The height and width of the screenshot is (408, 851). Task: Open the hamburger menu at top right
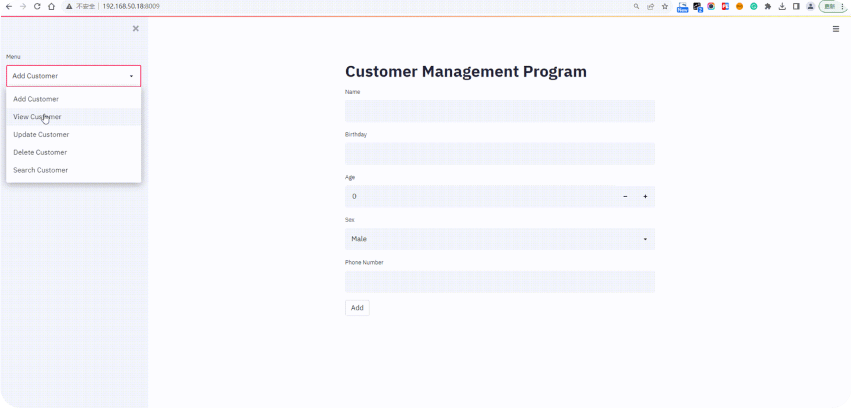pos(836,29)
